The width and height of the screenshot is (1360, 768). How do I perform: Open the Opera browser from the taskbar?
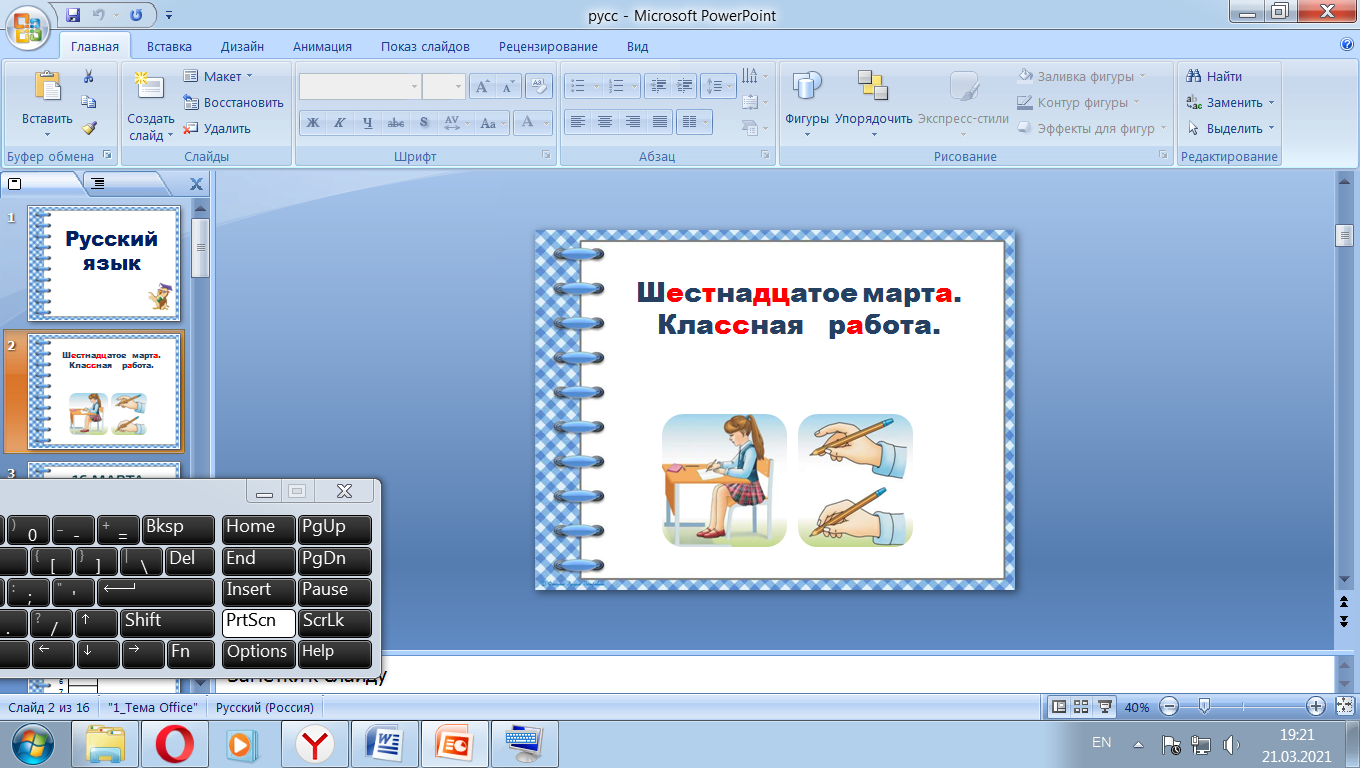click(x=173, y=743)
